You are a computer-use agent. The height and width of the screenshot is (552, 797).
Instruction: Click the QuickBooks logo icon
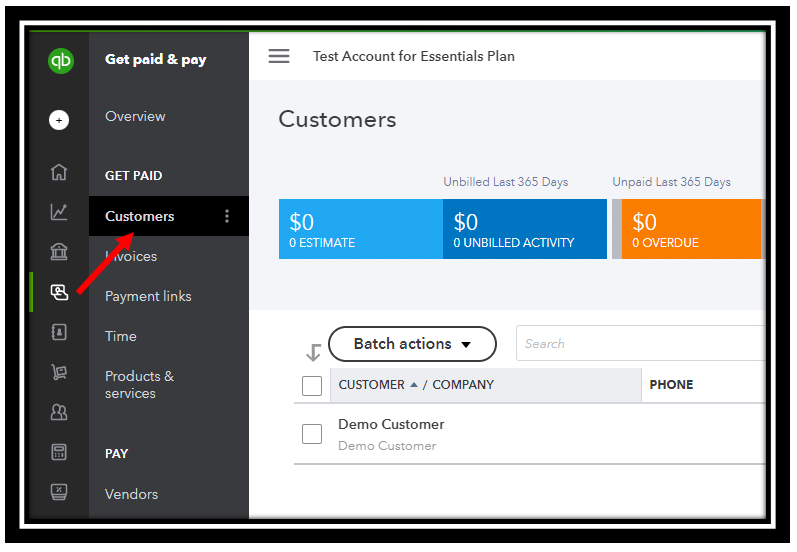(x=60, y=60)
